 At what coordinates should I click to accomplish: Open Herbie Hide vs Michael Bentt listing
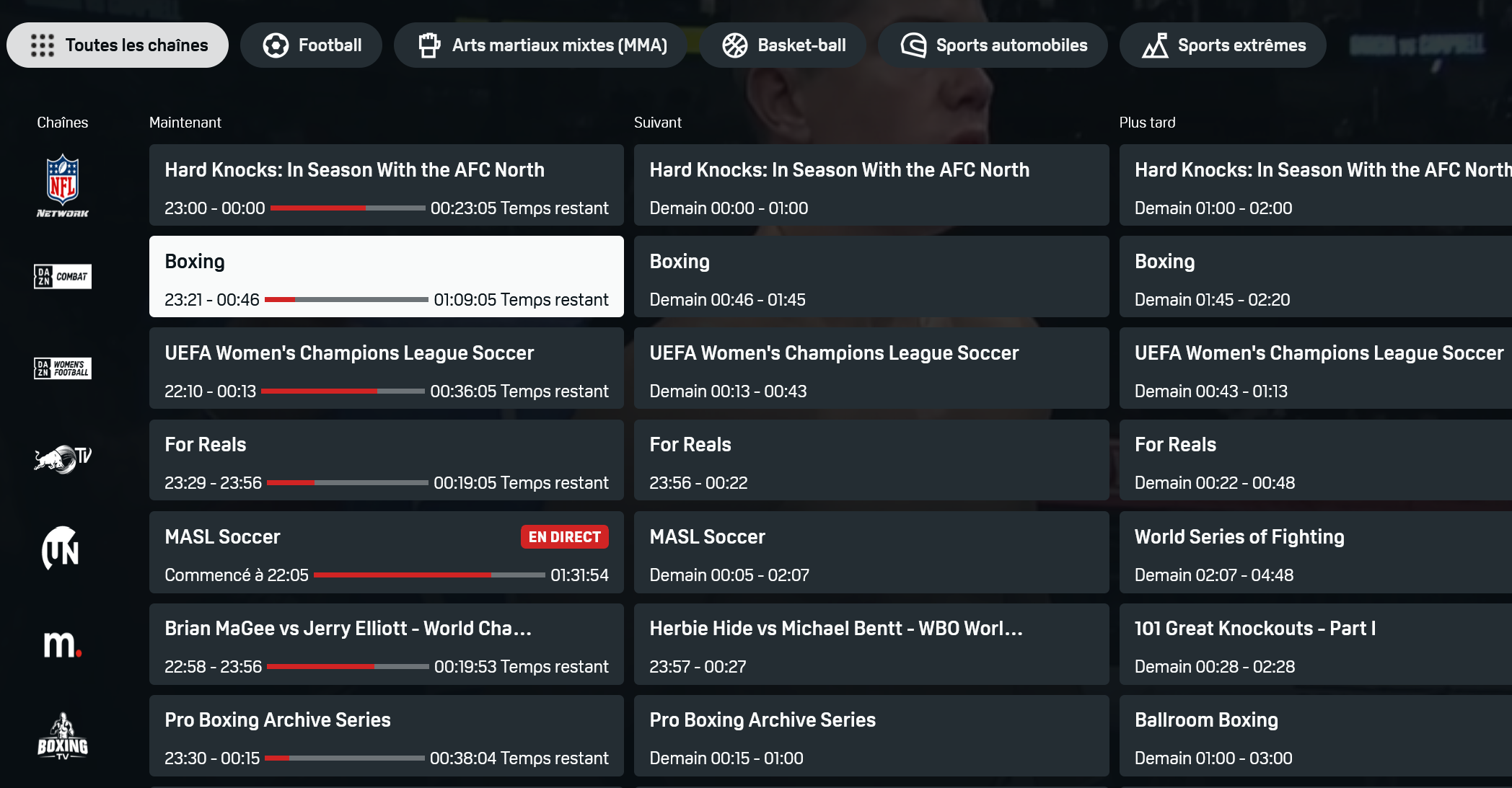tap(871, 644)
